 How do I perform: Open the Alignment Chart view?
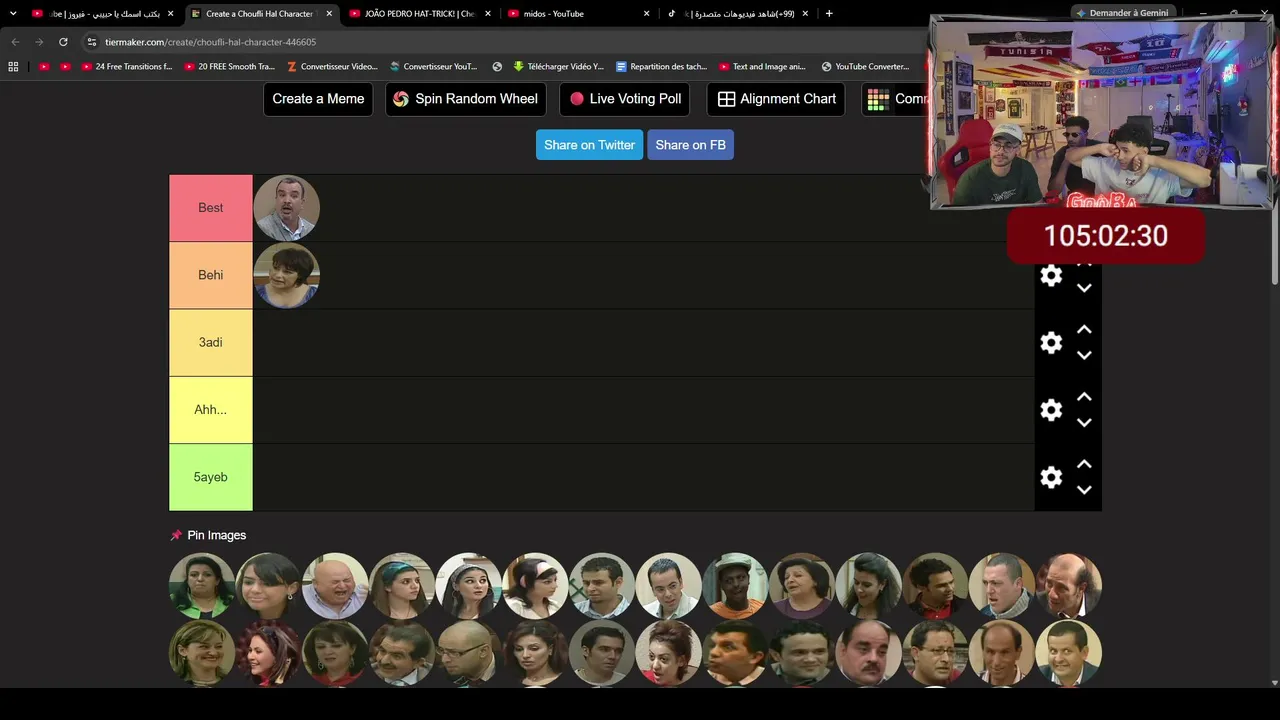pos(776,99)
